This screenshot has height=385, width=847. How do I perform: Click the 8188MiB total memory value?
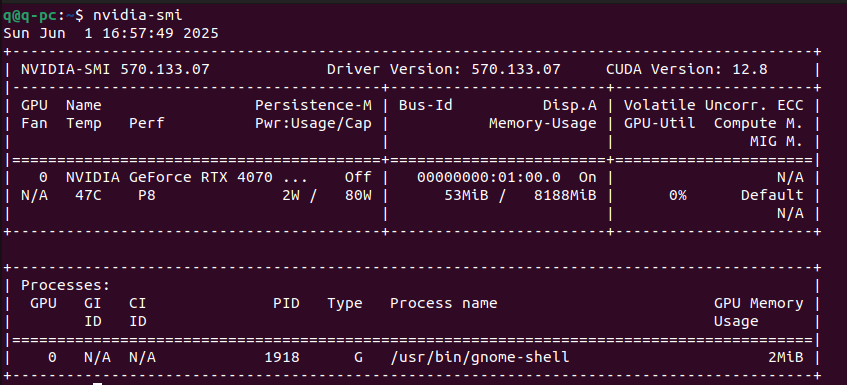(565, 195)
